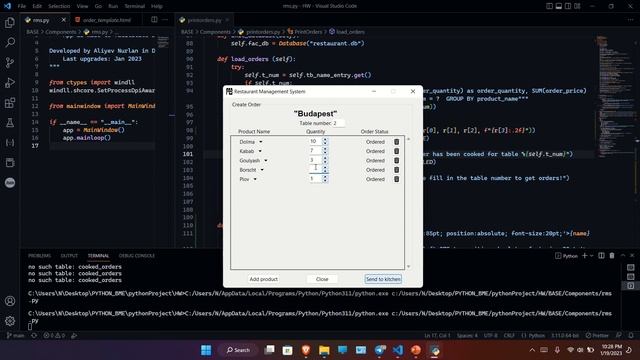
Task: Switch to order_template.html tab
Action: coord(106,20)
